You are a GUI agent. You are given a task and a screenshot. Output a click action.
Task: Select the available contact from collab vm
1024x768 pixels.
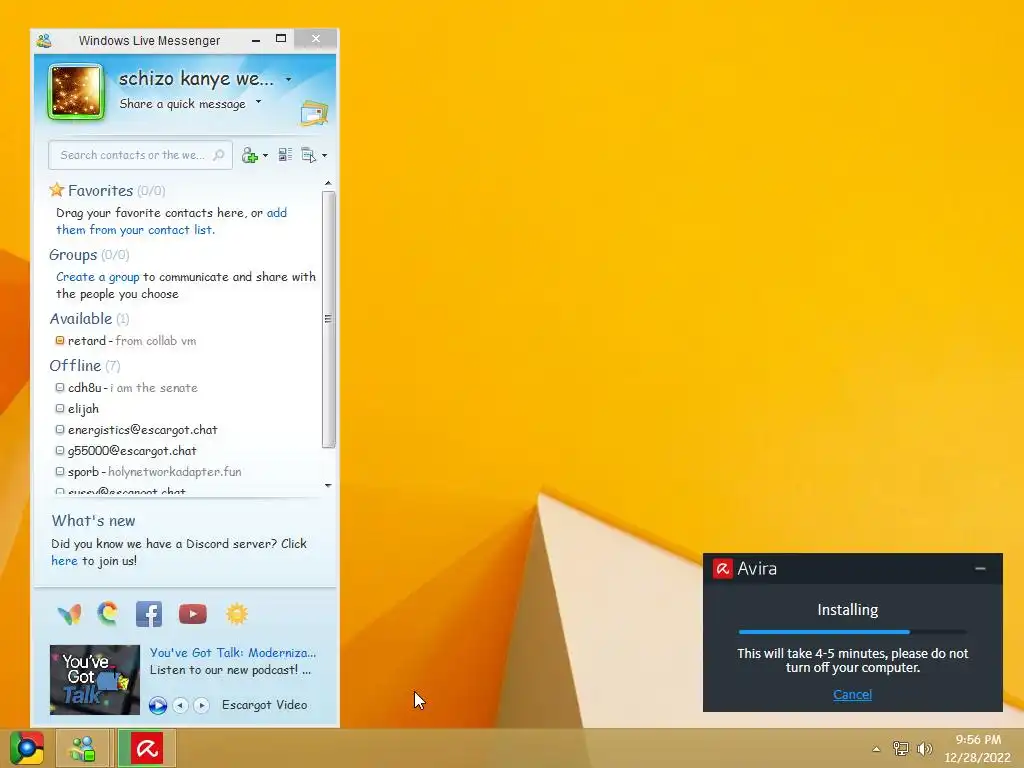pos(132,341)
